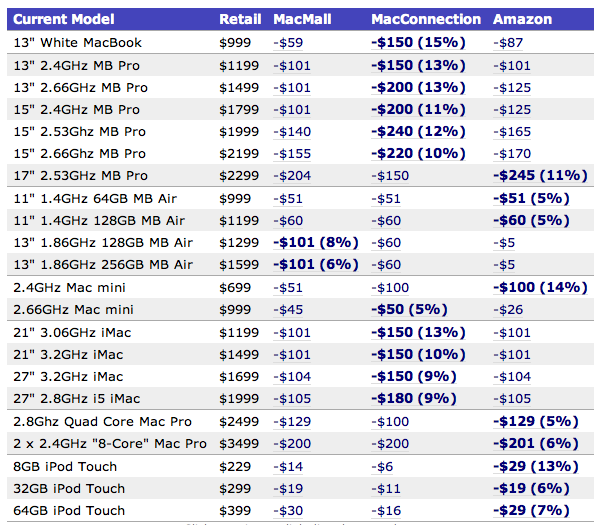Open MacMall -$101 for 21" 3.2GHz iMac
This screenshot has height=525, width=606.
(292, 355)
